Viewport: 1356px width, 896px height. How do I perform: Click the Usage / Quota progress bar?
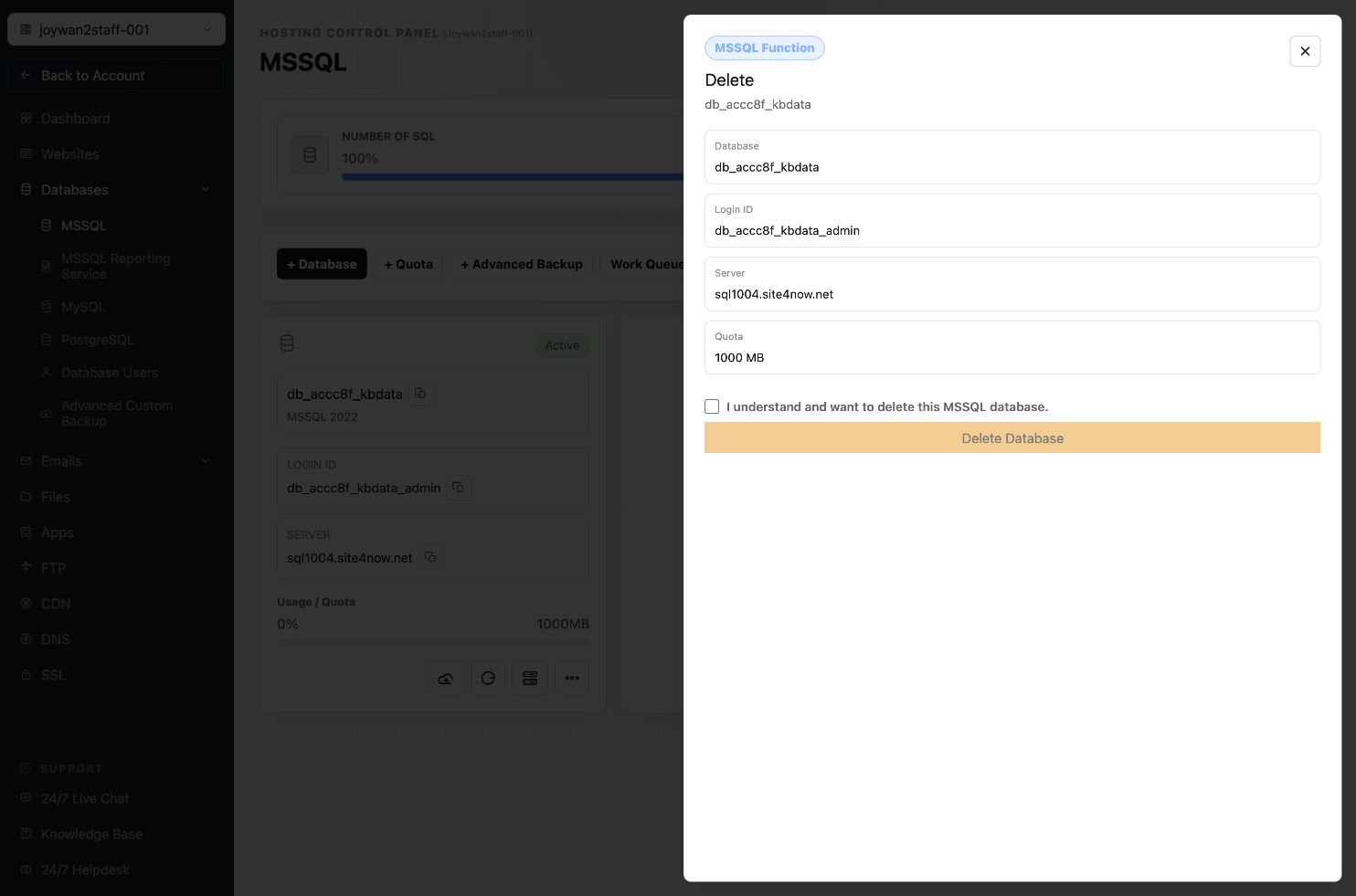tap(433, 642)
